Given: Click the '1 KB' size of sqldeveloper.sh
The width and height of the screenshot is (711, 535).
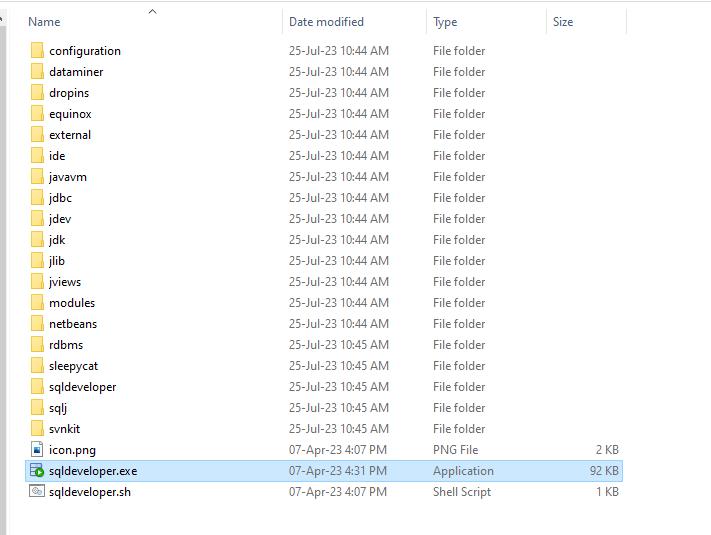Looking at the screenshot, I should pyautogui.click(x=607, y=491).
